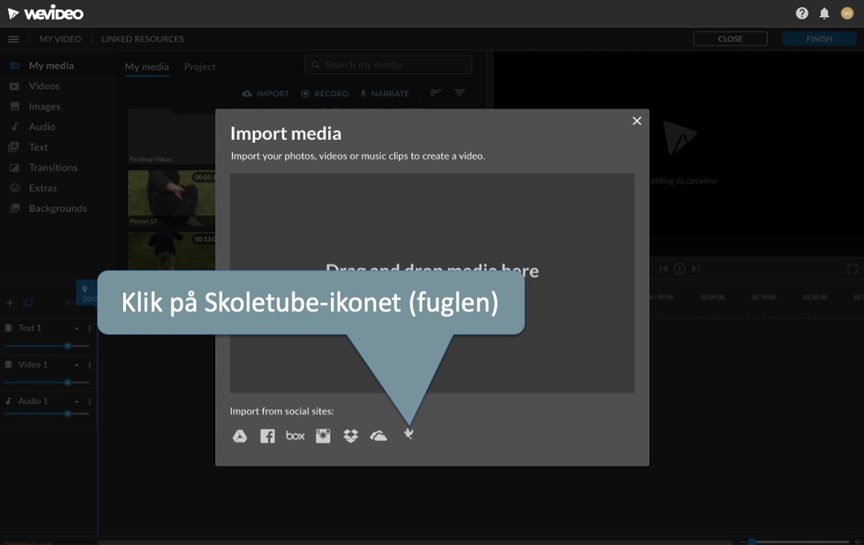Open Text 1 track more options
The width and height of the screenshot is (864, 545).
point(89,328)
